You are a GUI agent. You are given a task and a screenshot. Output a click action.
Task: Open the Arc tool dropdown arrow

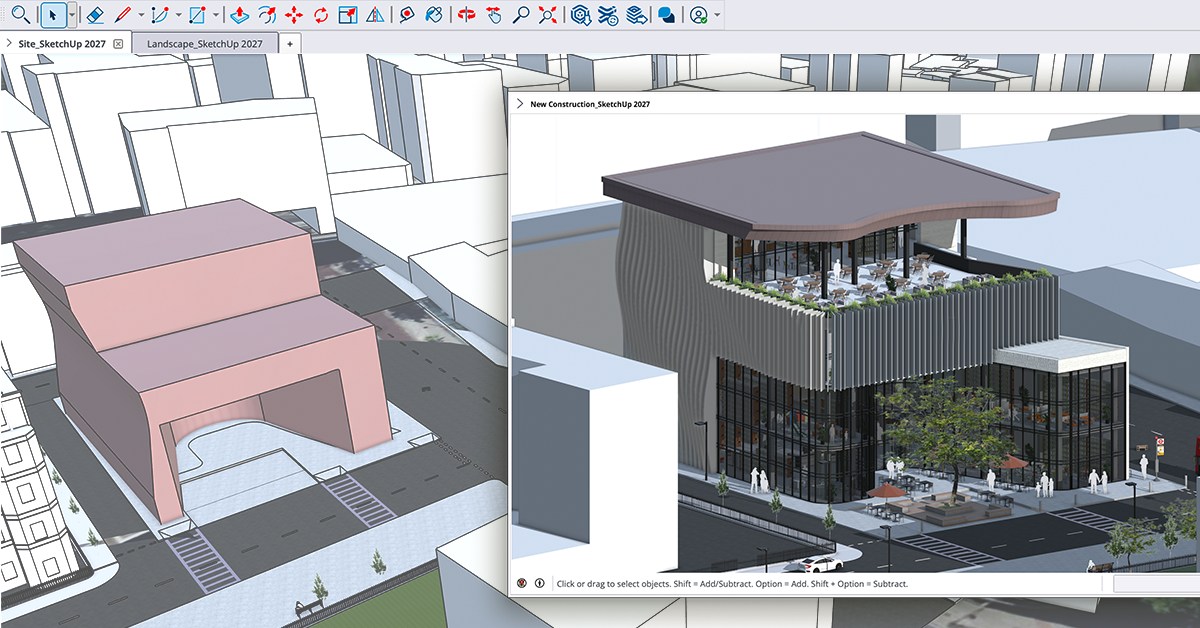tap(179, 15)
